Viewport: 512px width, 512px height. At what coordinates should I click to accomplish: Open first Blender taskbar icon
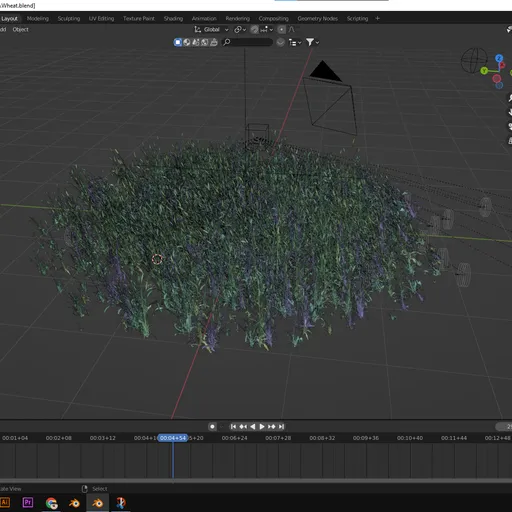74,503
